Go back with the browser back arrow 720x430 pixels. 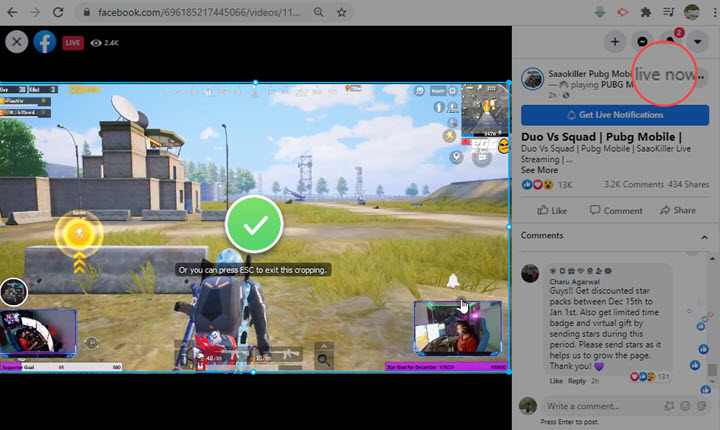(12, 12)
